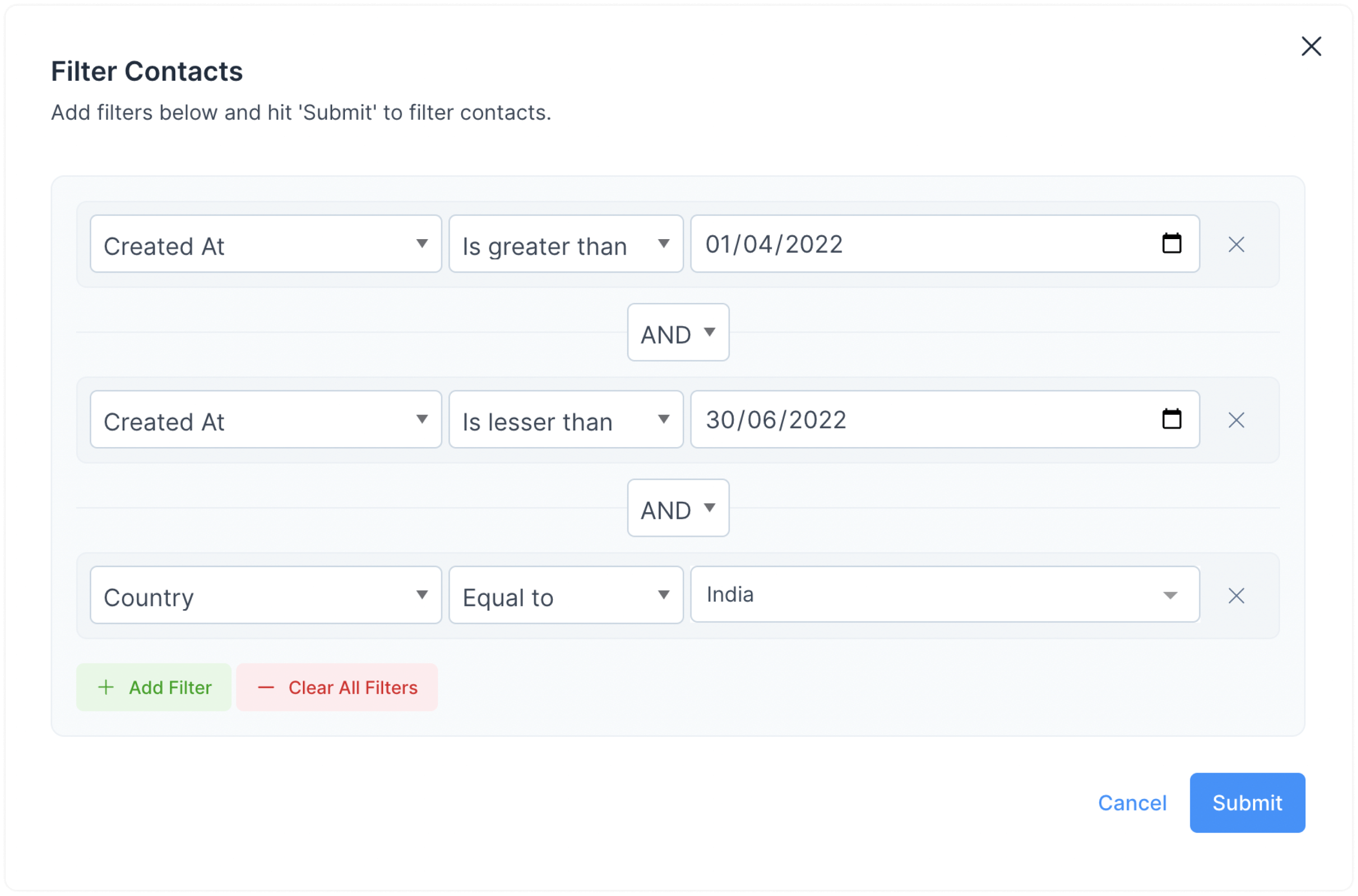Close the Filter Contacts dialog
Screen dimensions: 1358x896
(x=1311, y=46)
